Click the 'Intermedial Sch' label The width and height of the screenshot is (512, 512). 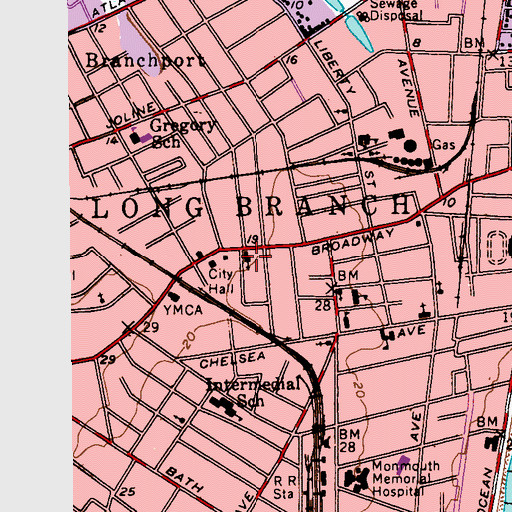click(253, 392)
